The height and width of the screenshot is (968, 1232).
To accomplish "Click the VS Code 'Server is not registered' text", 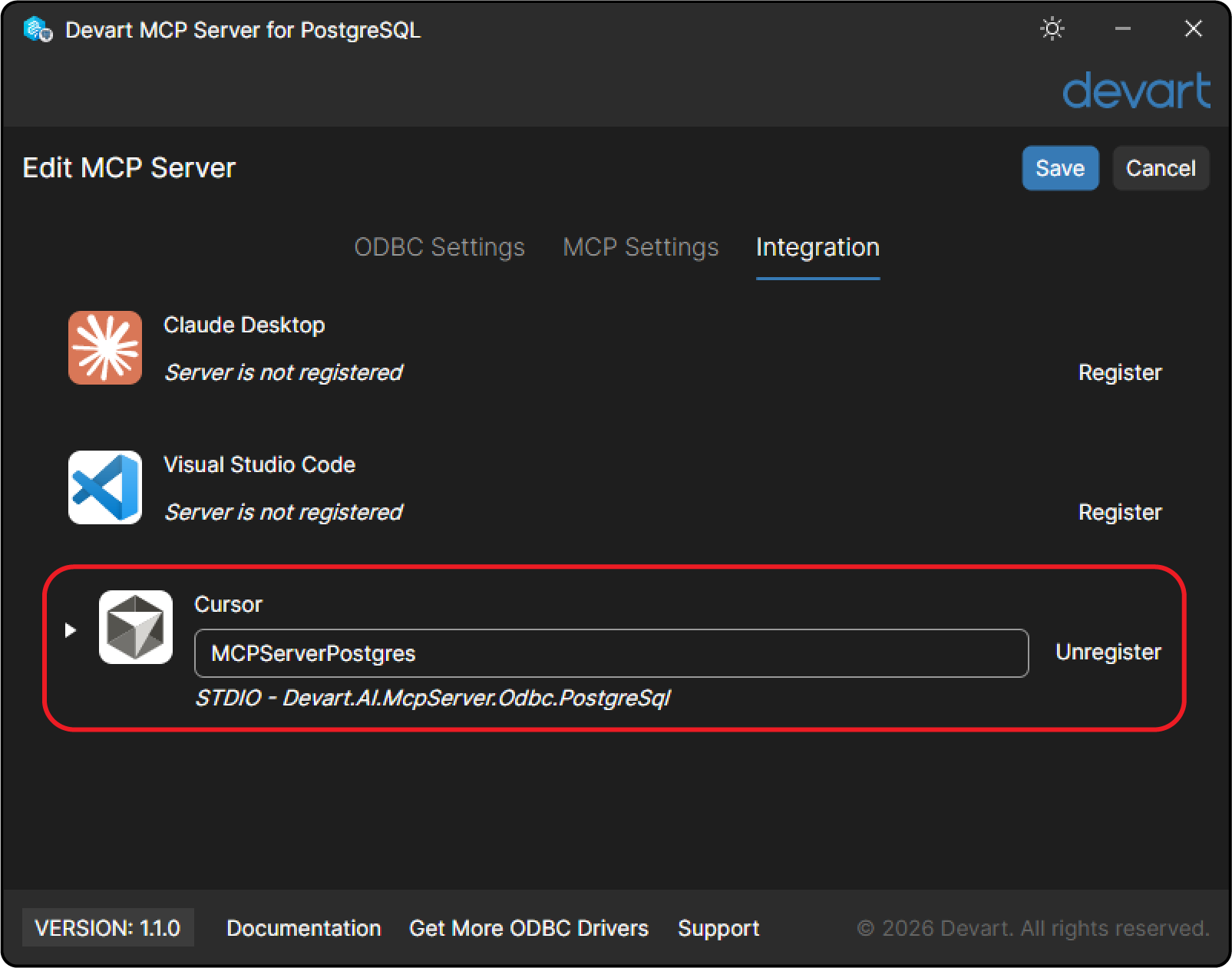I will [x=283, y=513].
